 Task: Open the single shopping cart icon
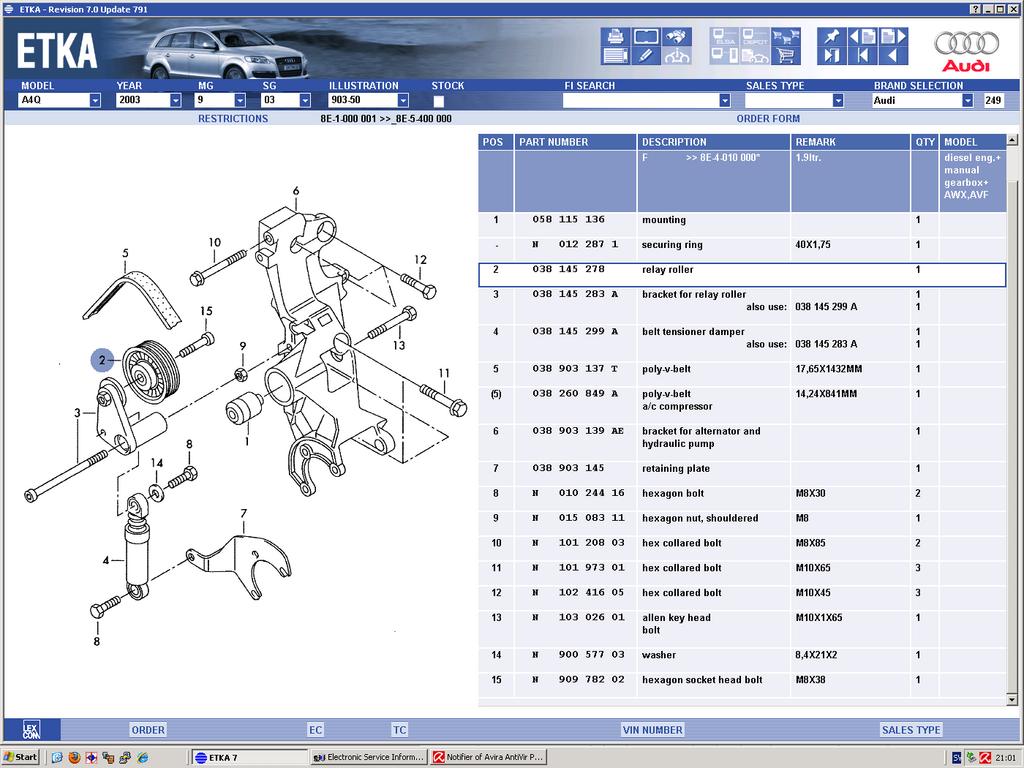(787, 56)
